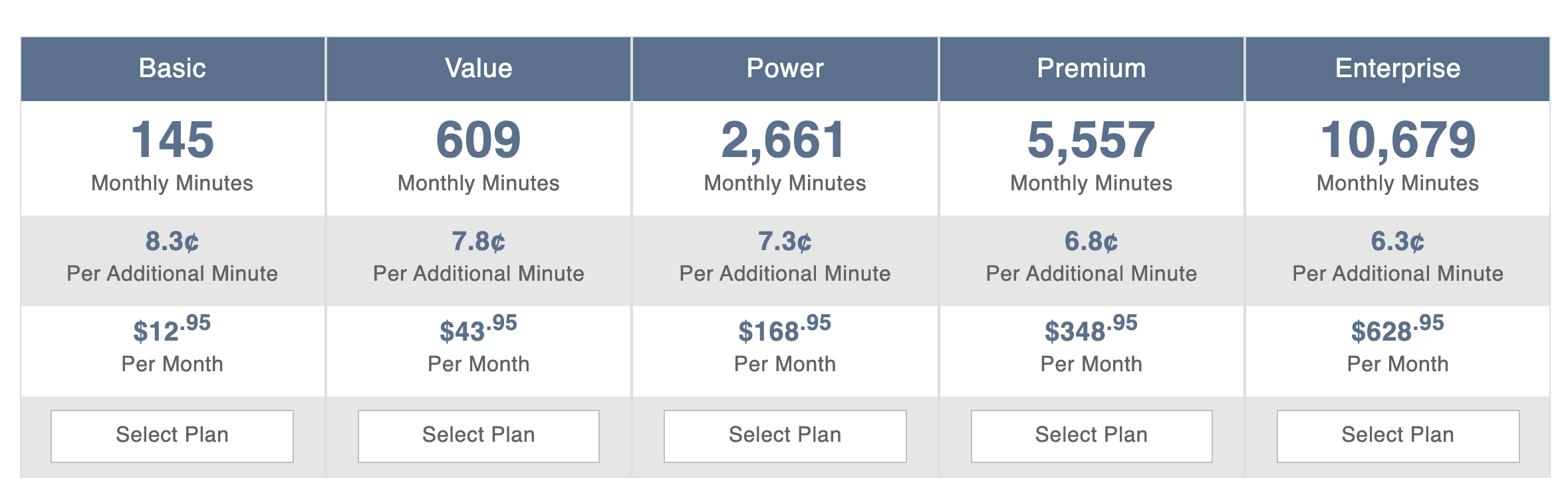The width and height of the screenshot is (1568, 495).
Task: Click the 5,557 monthly minutes number
Action: 1091,140
